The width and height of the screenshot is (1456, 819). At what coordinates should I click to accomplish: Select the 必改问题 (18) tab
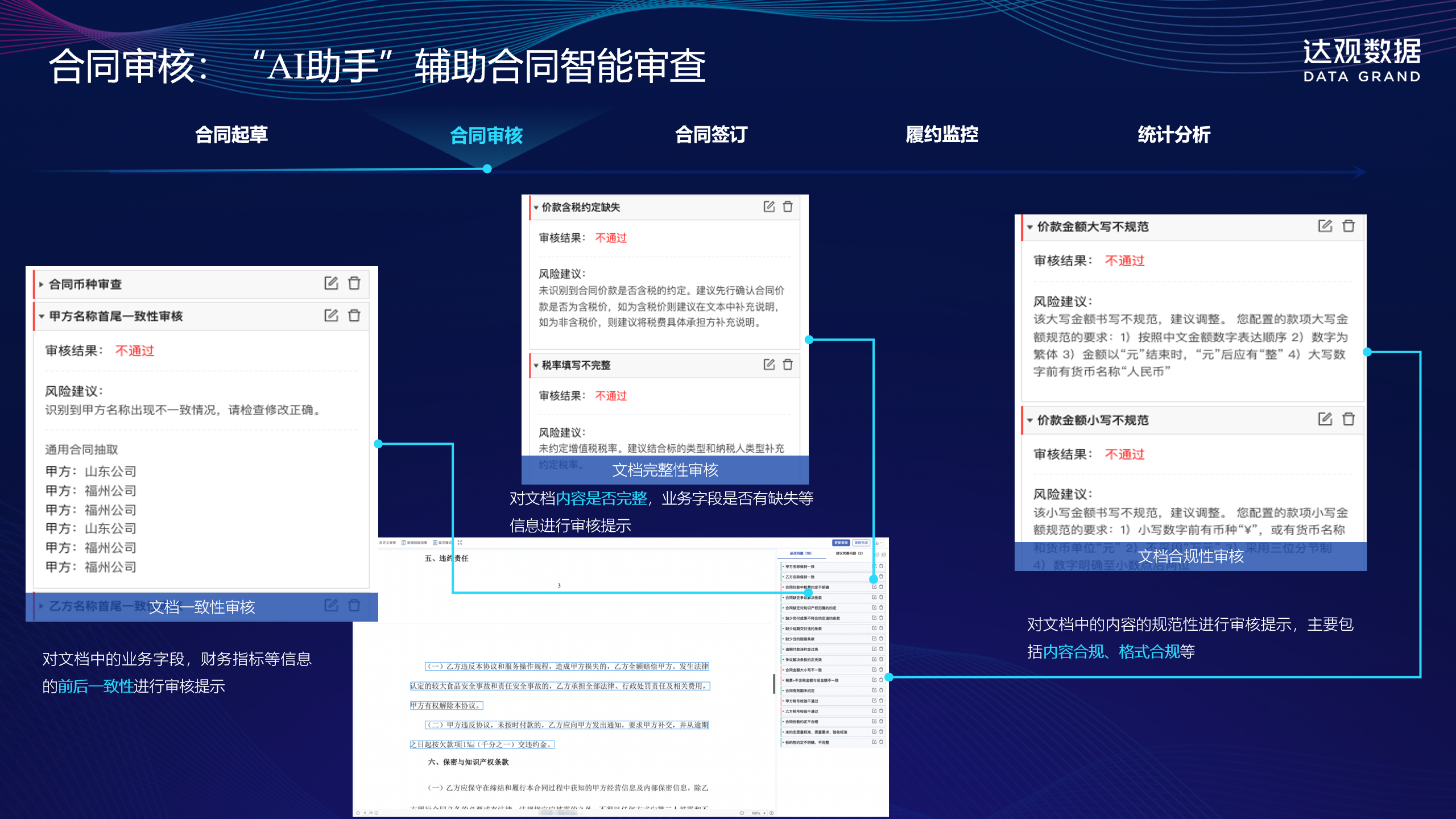pyautogui.click(x=800, y=553)
